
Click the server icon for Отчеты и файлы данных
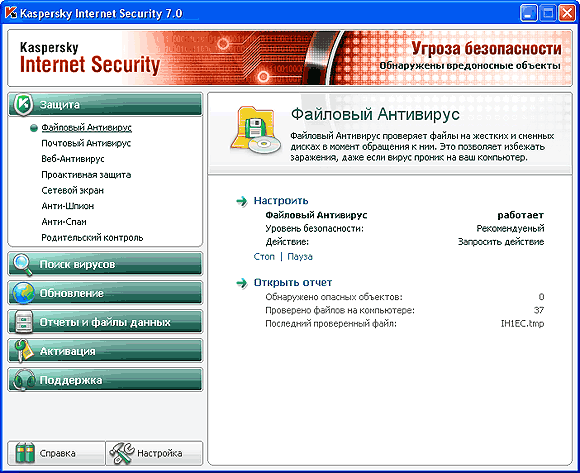click(24, 322)
